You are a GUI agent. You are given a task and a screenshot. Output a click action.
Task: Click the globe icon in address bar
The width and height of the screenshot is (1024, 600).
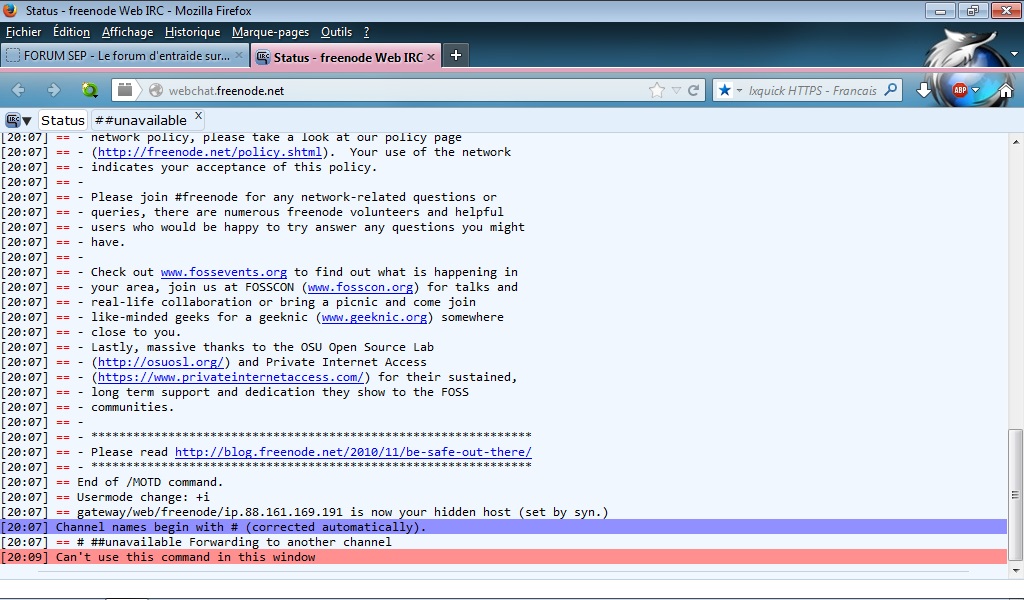[155, 91]
